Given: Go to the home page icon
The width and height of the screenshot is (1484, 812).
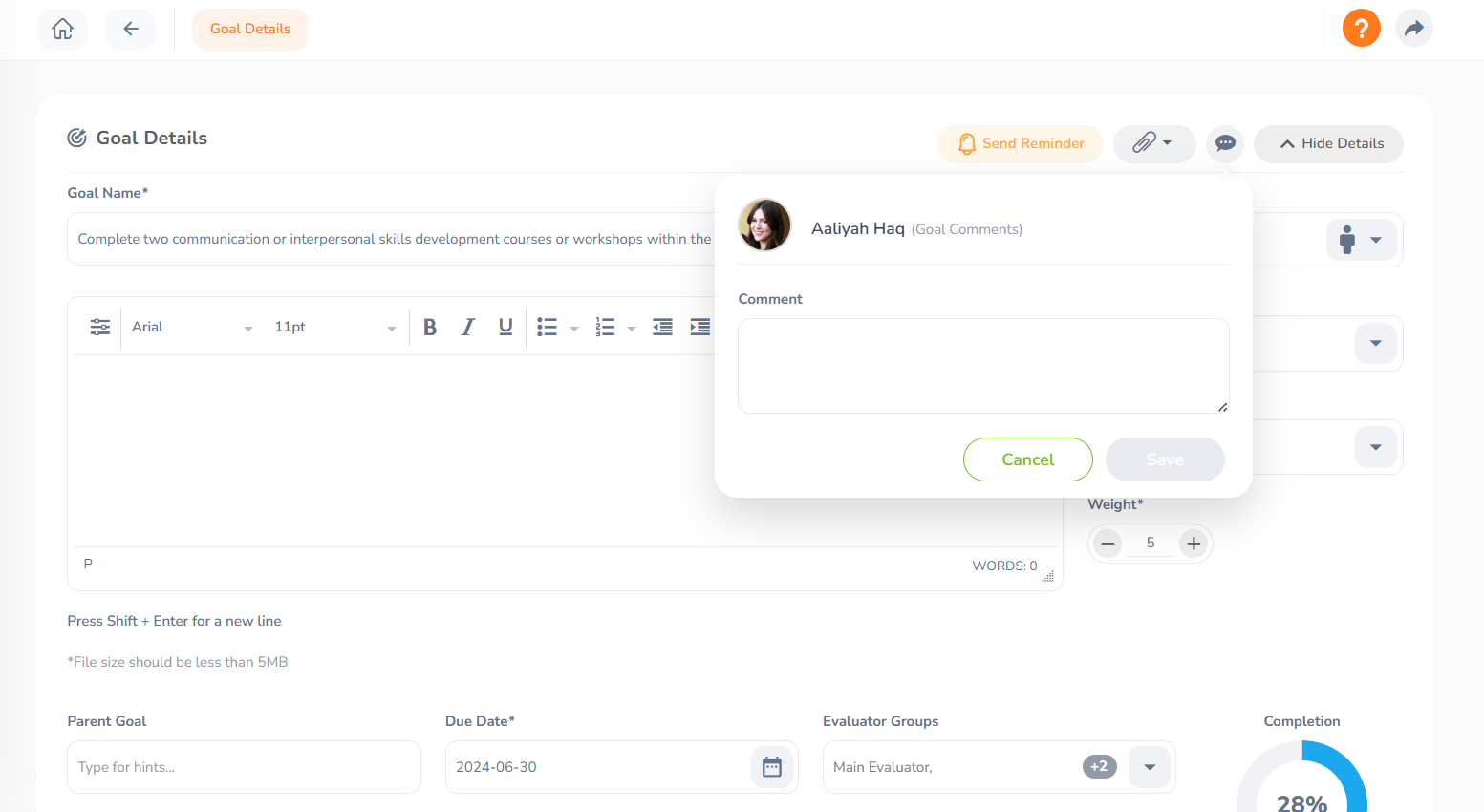Looking at the screenshot, I should coord(62,29).
